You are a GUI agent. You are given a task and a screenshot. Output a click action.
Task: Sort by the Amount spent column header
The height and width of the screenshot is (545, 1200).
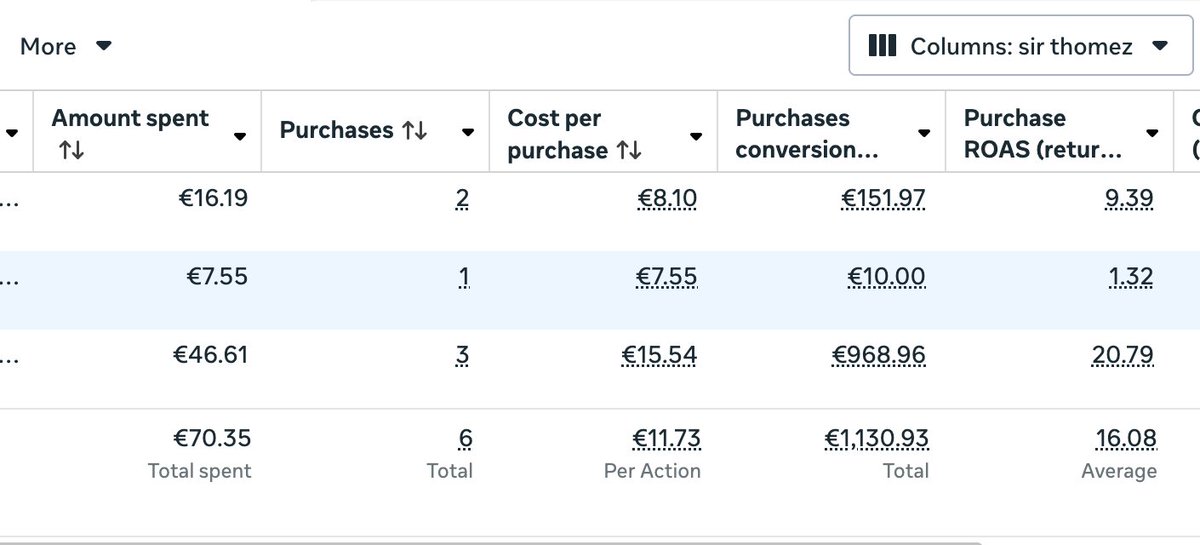click(x=130, y=119)
